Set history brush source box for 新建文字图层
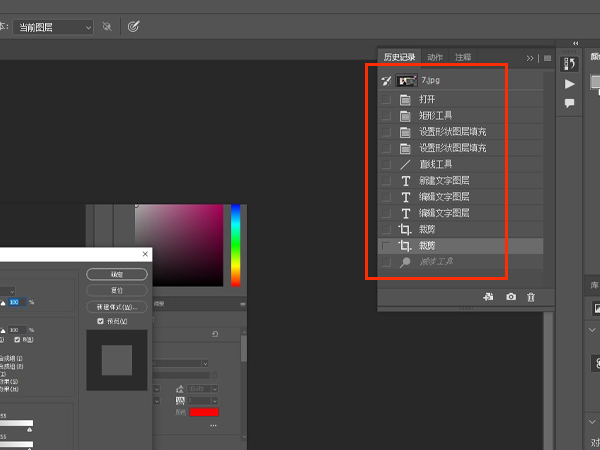The width and height of the screenshot is (600, 450). pos(386,181)
